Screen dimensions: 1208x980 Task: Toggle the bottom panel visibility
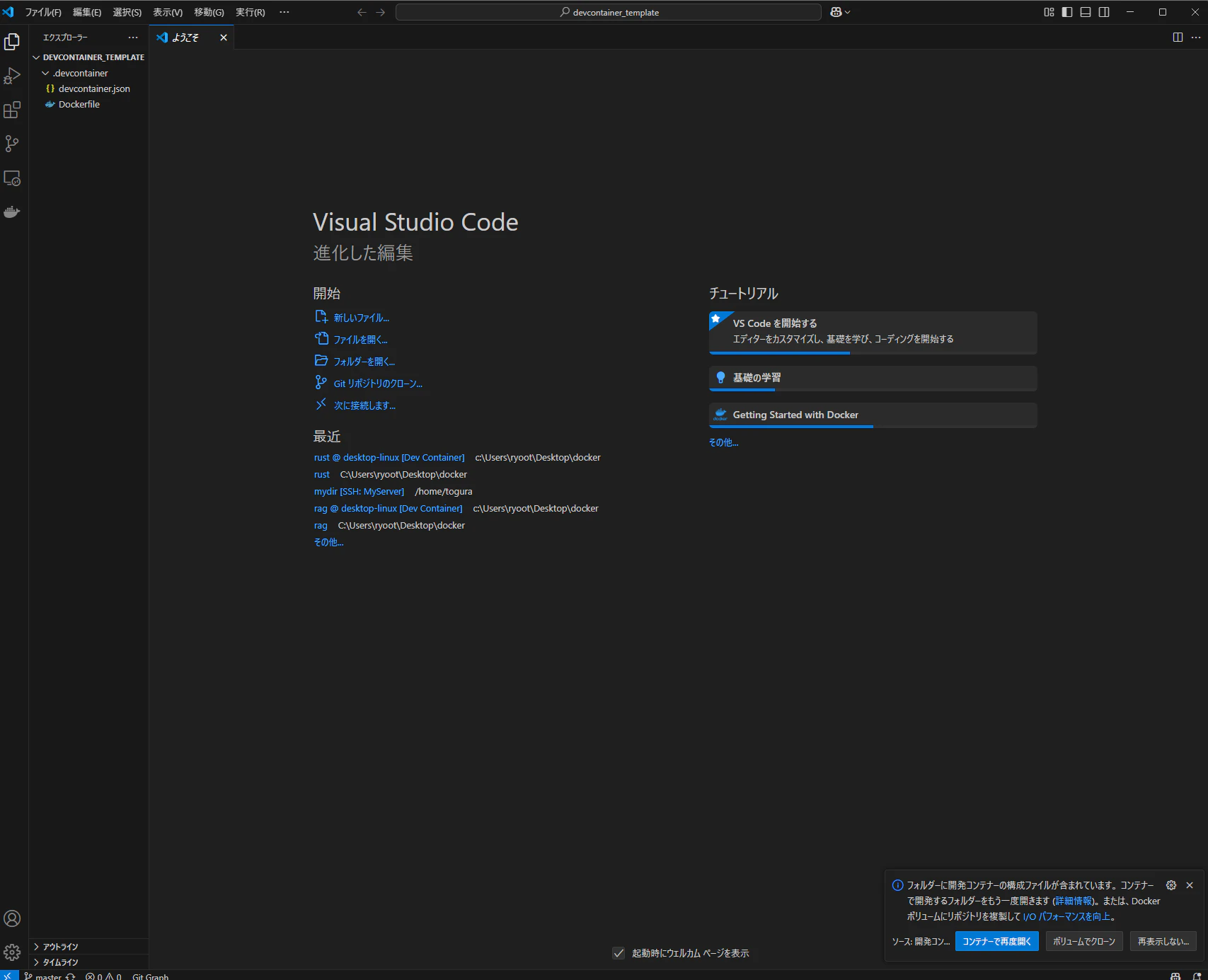tap(1086, 12)
